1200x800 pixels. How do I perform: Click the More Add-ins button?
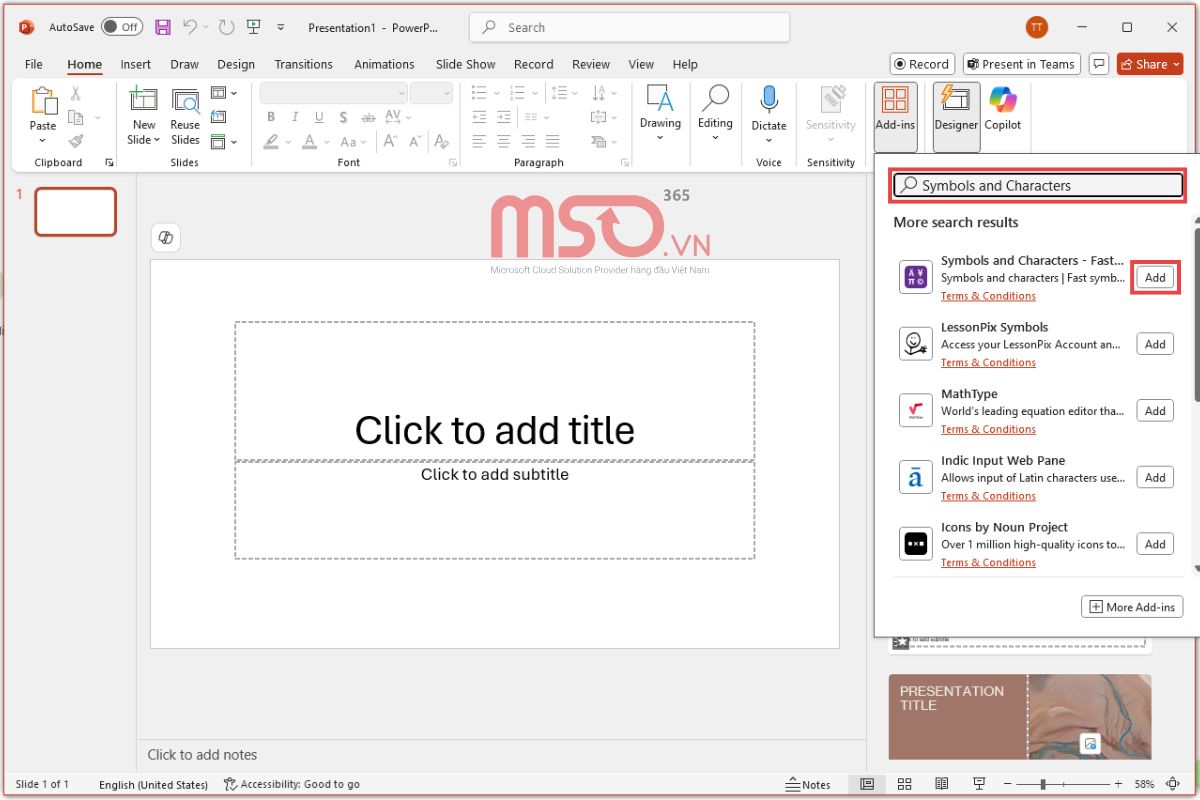pos(1132,607)
